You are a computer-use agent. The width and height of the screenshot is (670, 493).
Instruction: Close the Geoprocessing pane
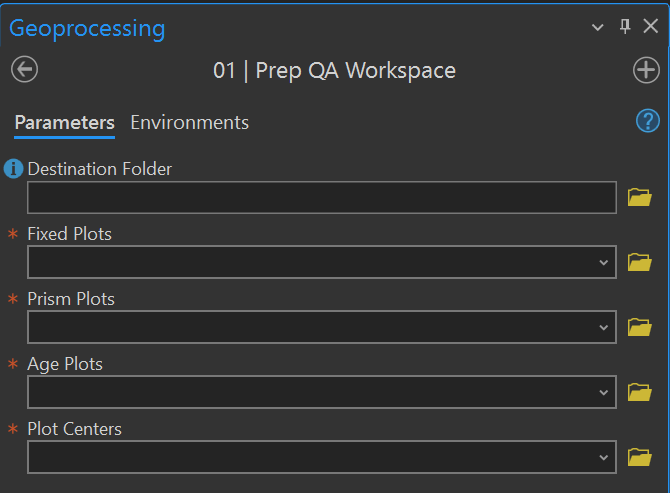[651, 27]
